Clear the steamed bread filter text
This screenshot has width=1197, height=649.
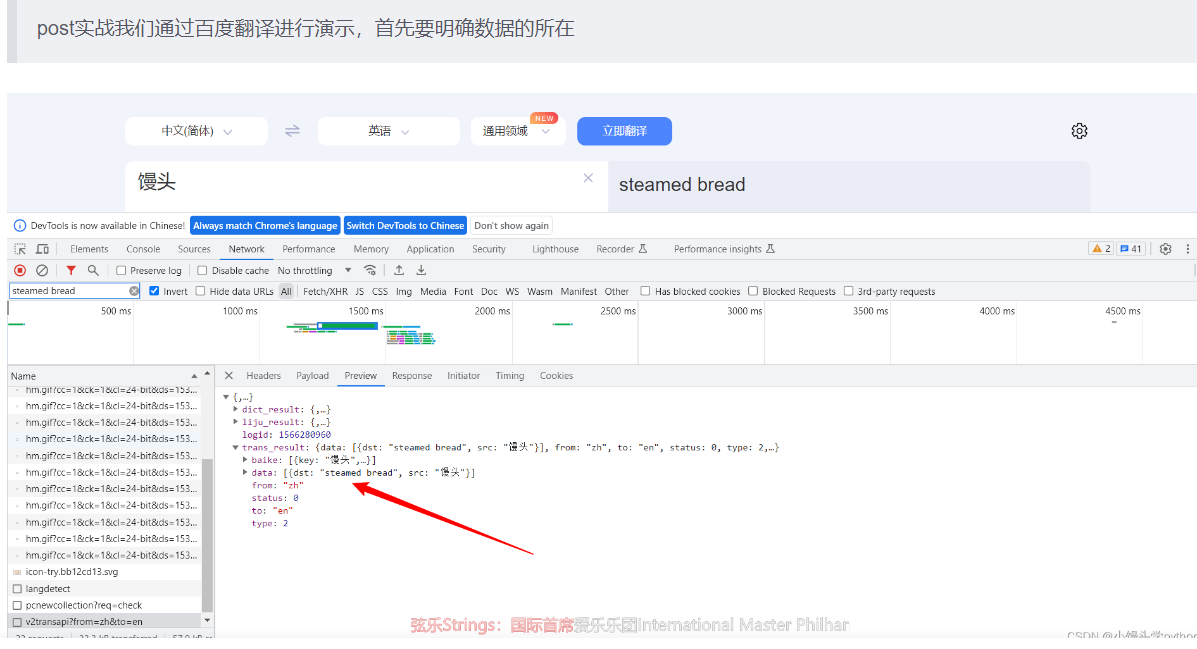[134, 291]
